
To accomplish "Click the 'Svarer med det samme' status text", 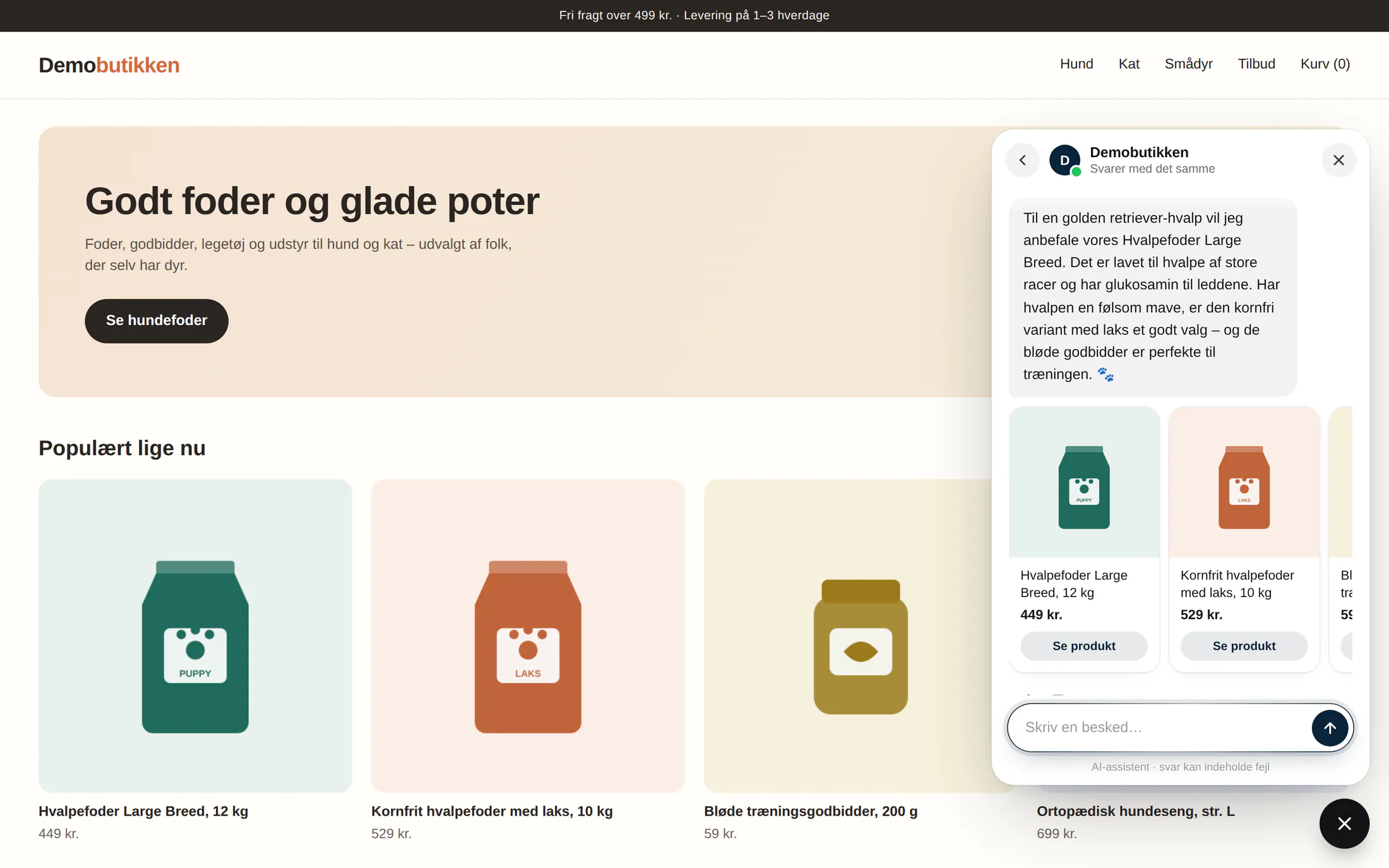I will (1151, 169).
